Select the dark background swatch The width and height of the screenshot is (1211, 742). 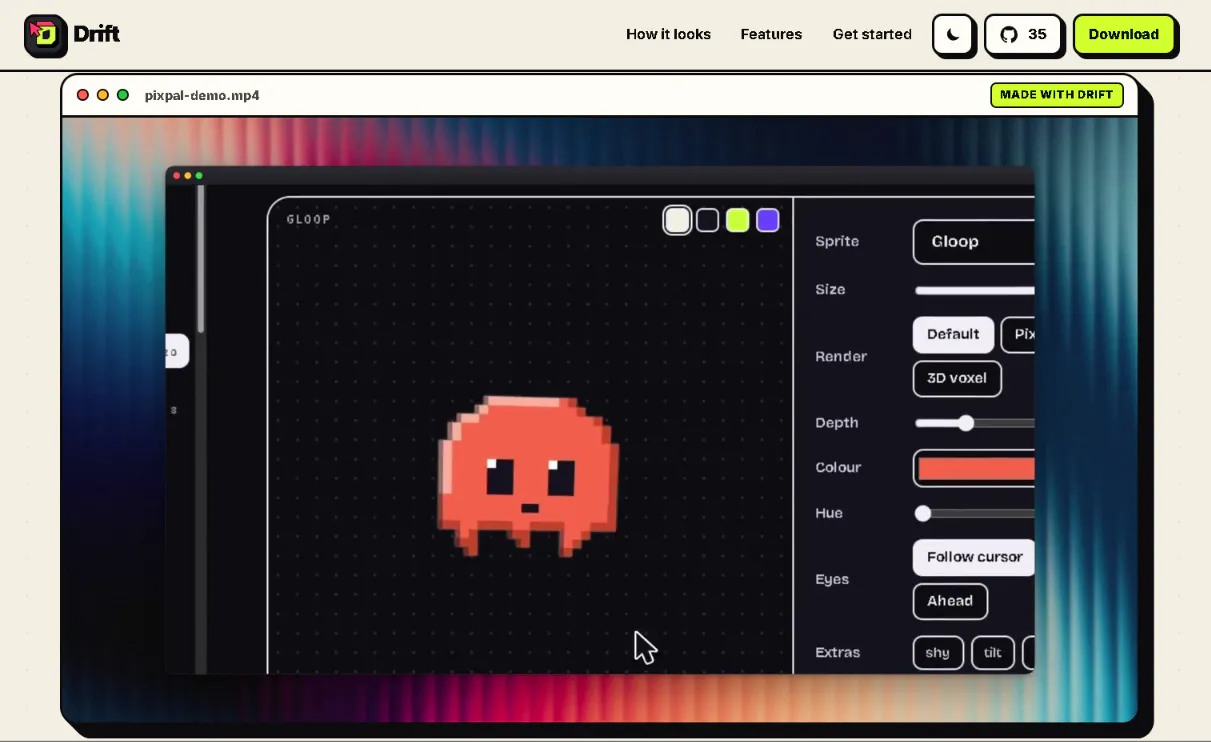click(708, 220)
